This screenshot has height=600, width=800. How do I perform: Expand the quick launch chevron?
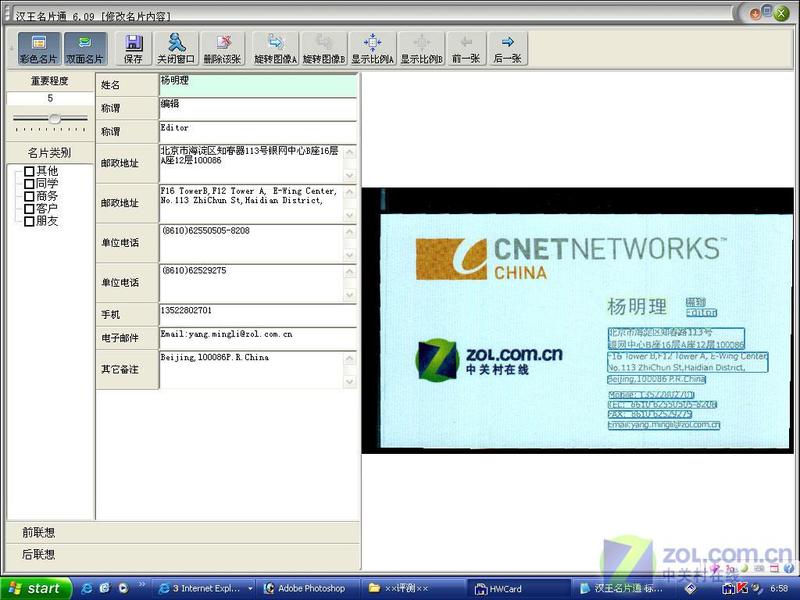142,585
